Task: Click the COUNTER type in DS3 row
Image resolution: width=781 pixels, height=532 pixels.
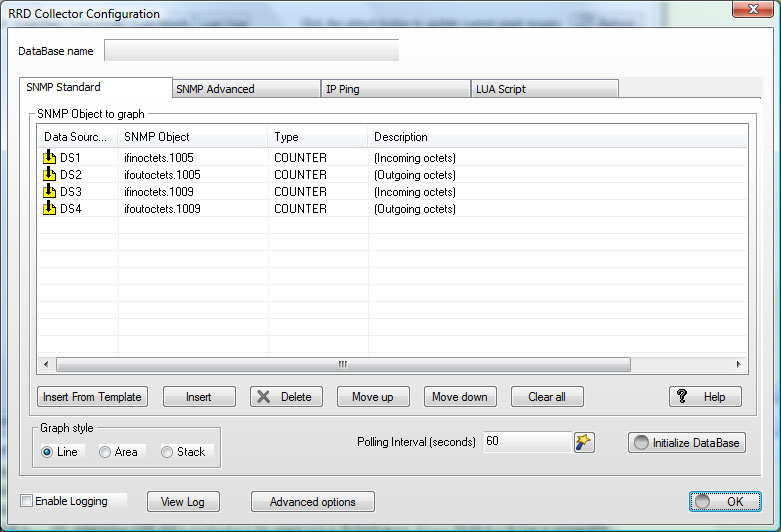Action: click(x=300, y=191)
